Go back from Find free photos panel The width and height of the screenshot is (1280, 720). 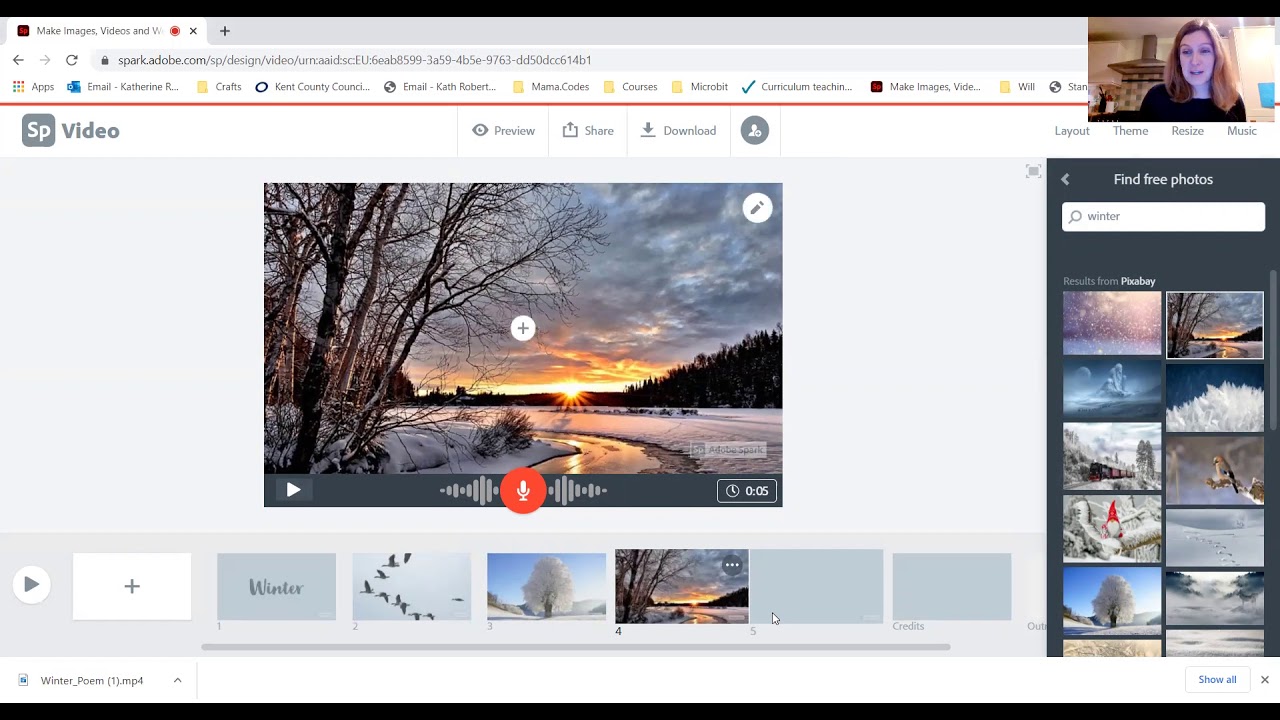(1065, 179)
